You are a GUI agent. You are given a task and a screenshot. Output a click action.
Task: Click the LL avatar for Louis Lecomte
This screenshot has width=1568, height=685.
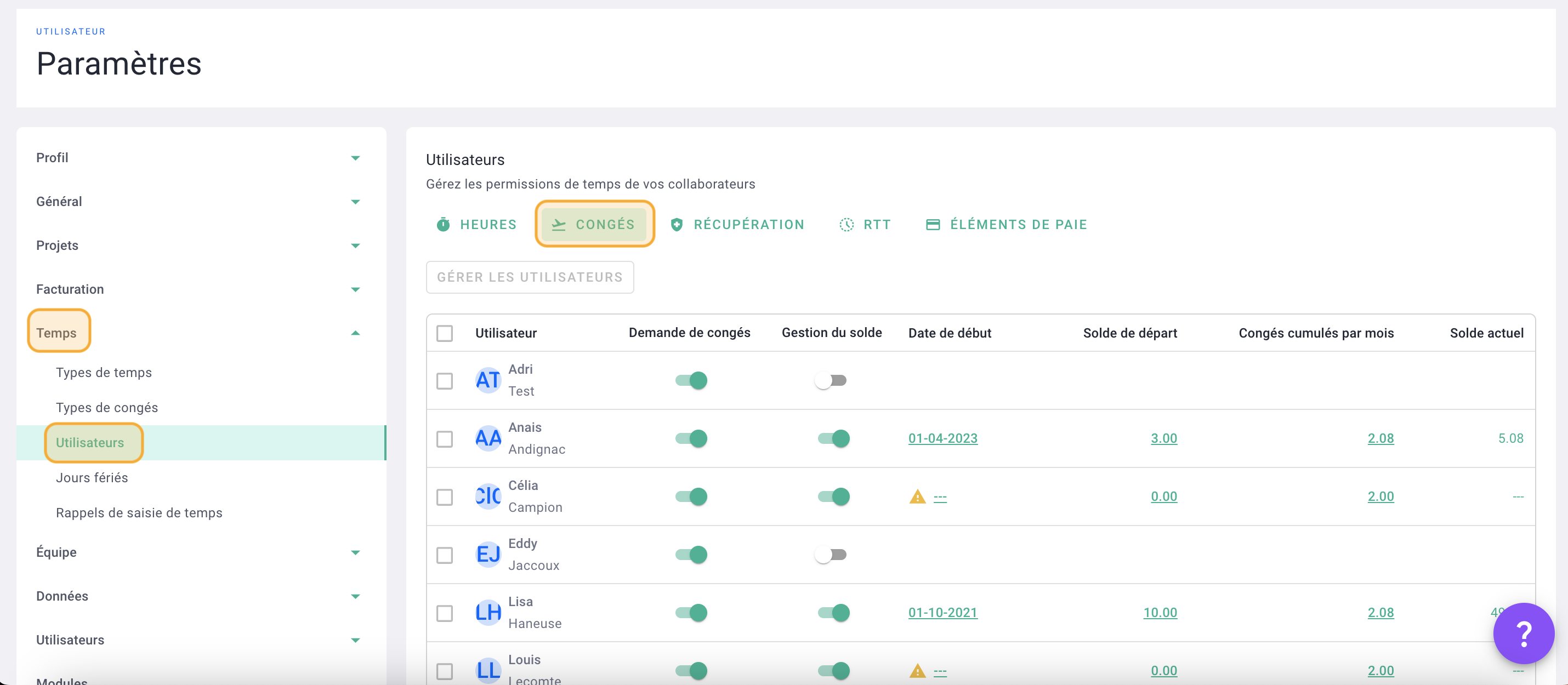pos(488,670)
